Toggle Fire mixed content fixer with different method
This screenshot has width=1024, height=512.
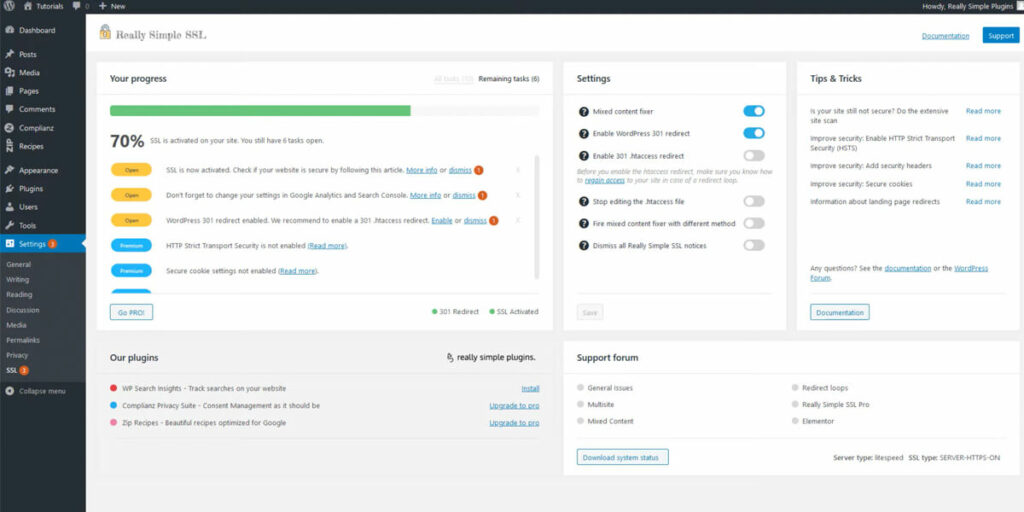click(x=754, y=223)
